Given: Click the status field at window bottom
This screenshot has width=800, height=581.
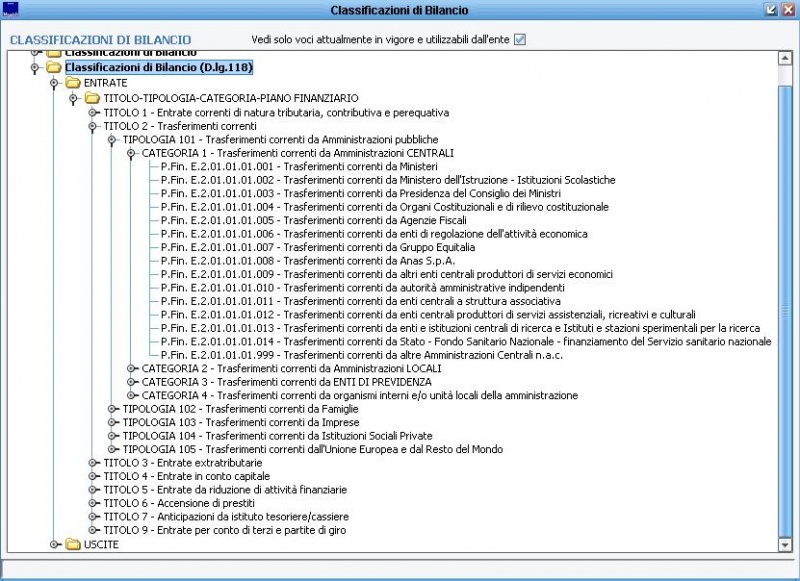Looking at the screenshot, I should 399,568.
